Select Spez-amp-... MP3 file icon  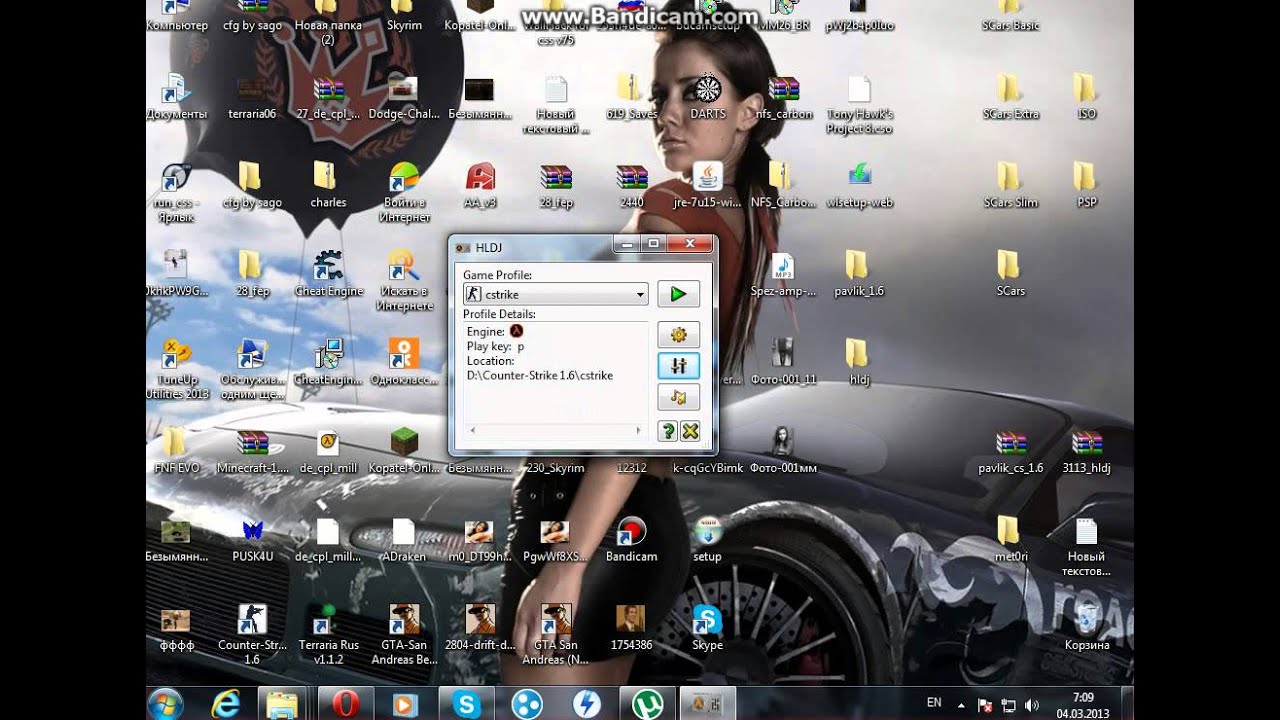(783, 274)
